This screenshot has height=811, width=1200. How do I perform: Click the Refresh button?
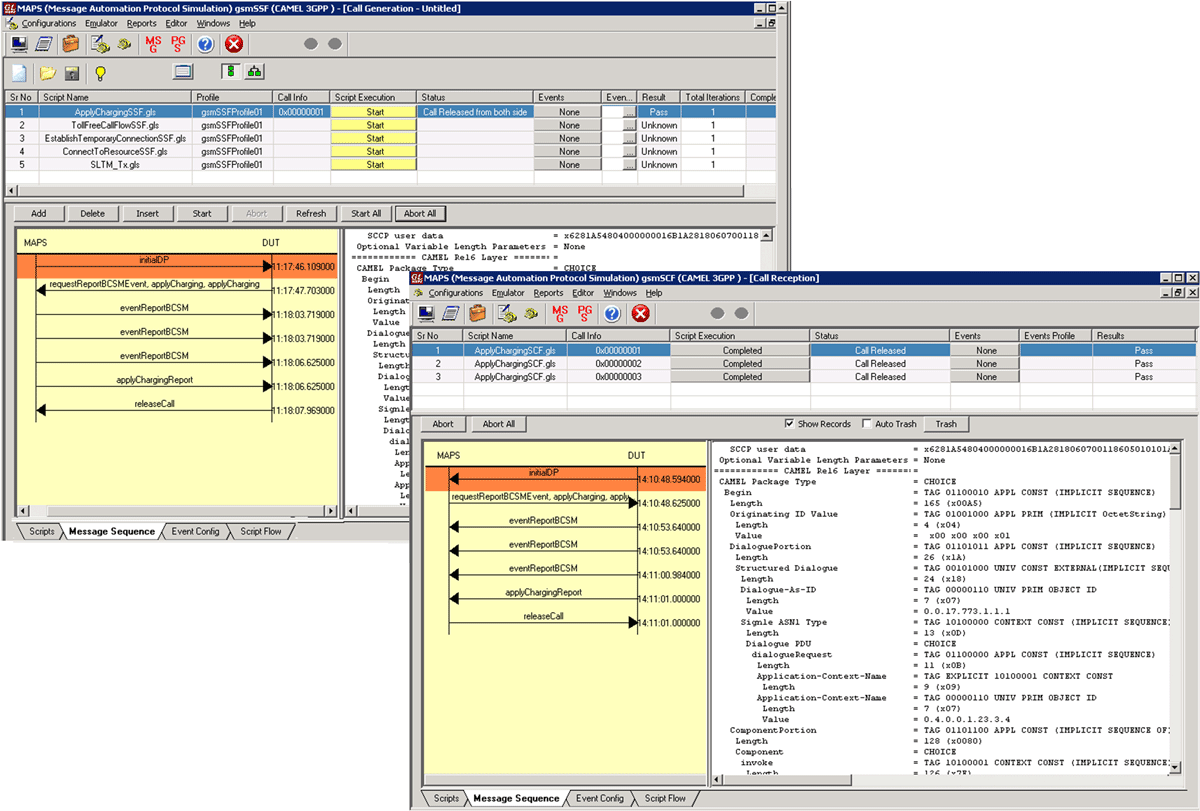[x=311, y=213]
